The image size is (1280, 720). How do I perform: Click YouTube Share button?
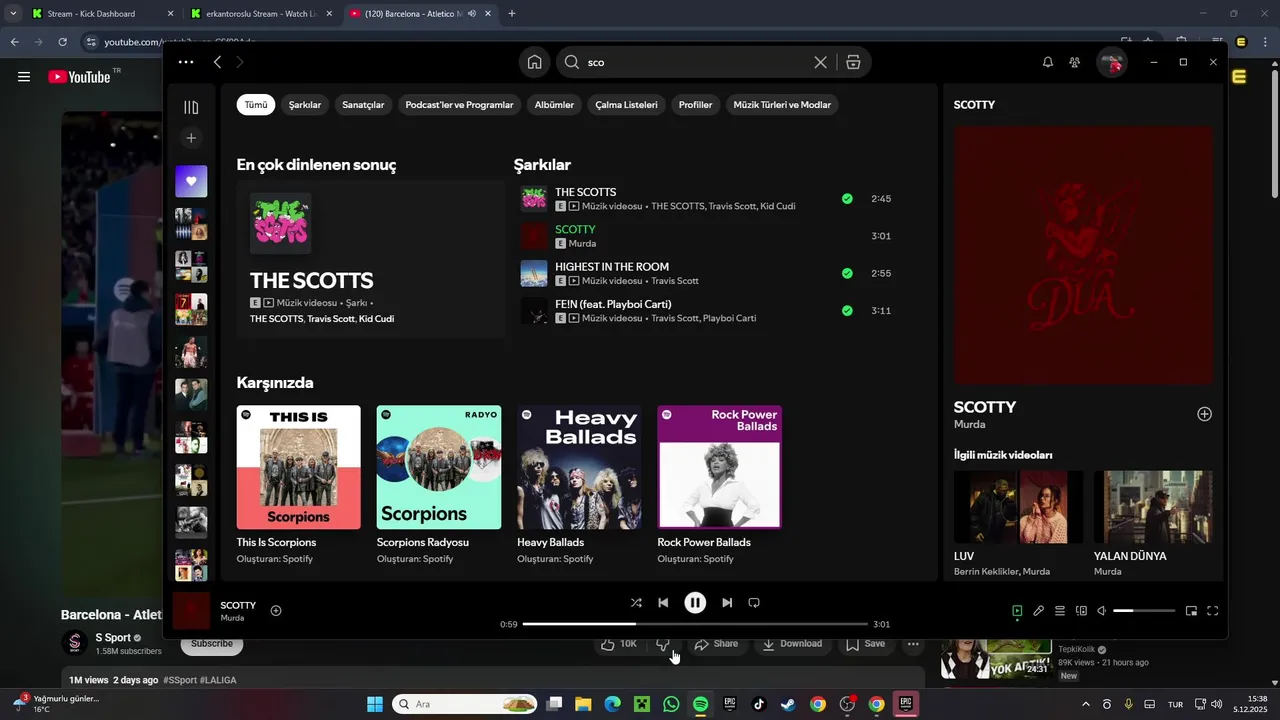click(x=716, y=644)
